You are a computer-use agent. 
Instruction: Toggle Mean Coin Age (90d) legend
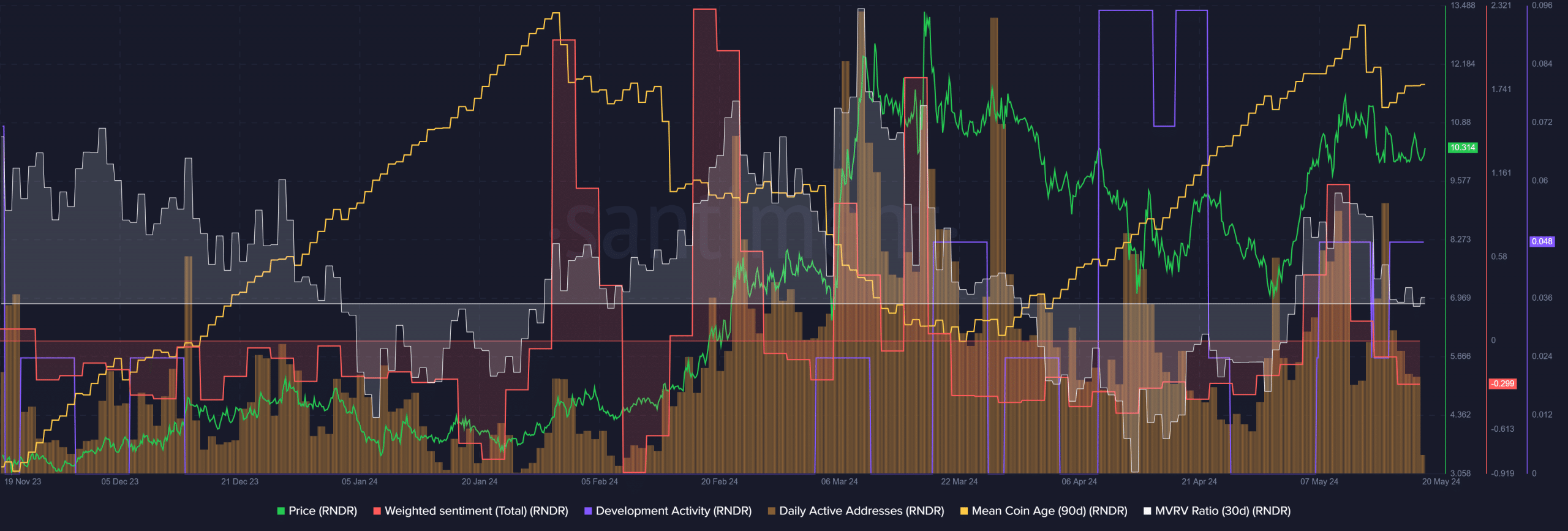[x=1044, y=511]
